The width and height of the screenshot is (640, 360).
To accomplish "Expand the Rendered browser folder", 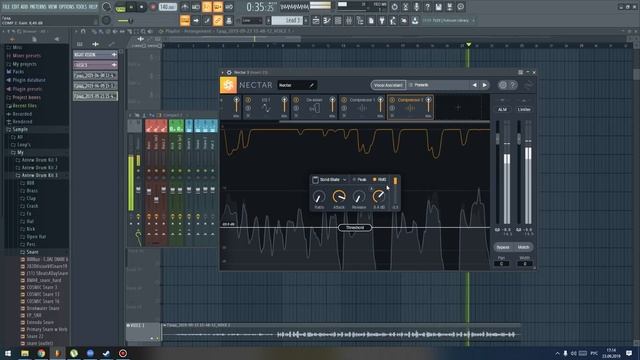I will [x=22, y=122].
